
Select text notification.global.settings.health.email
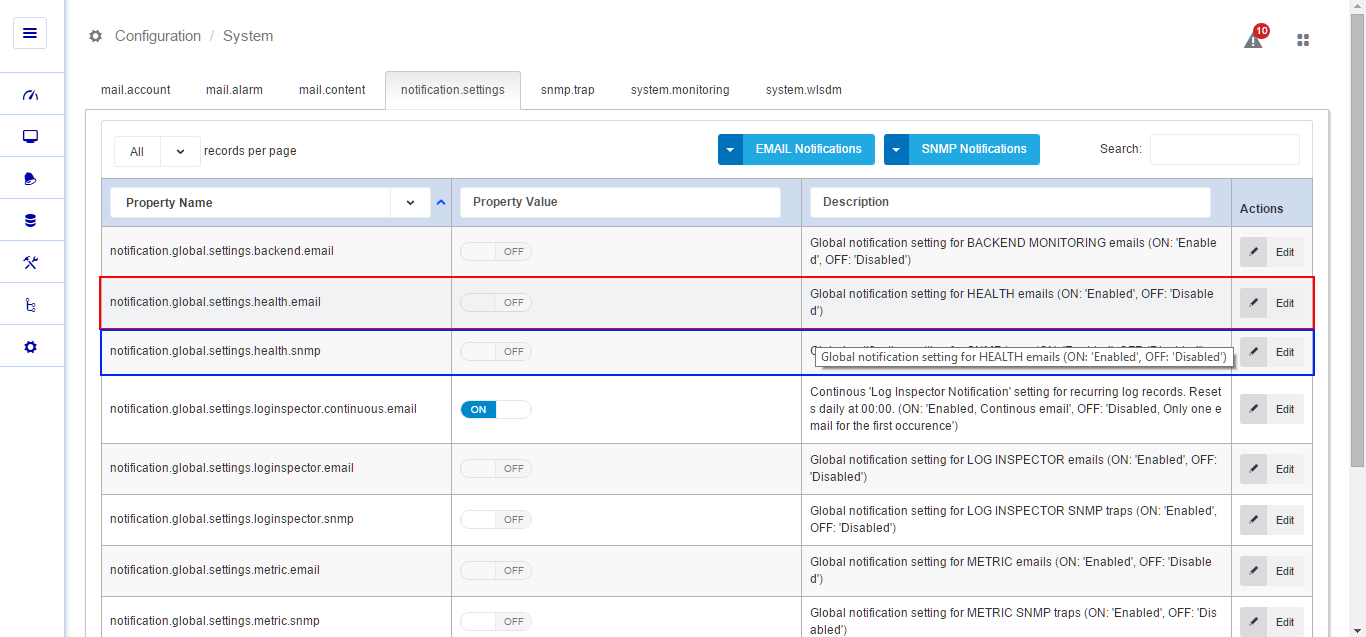(215, 302)
